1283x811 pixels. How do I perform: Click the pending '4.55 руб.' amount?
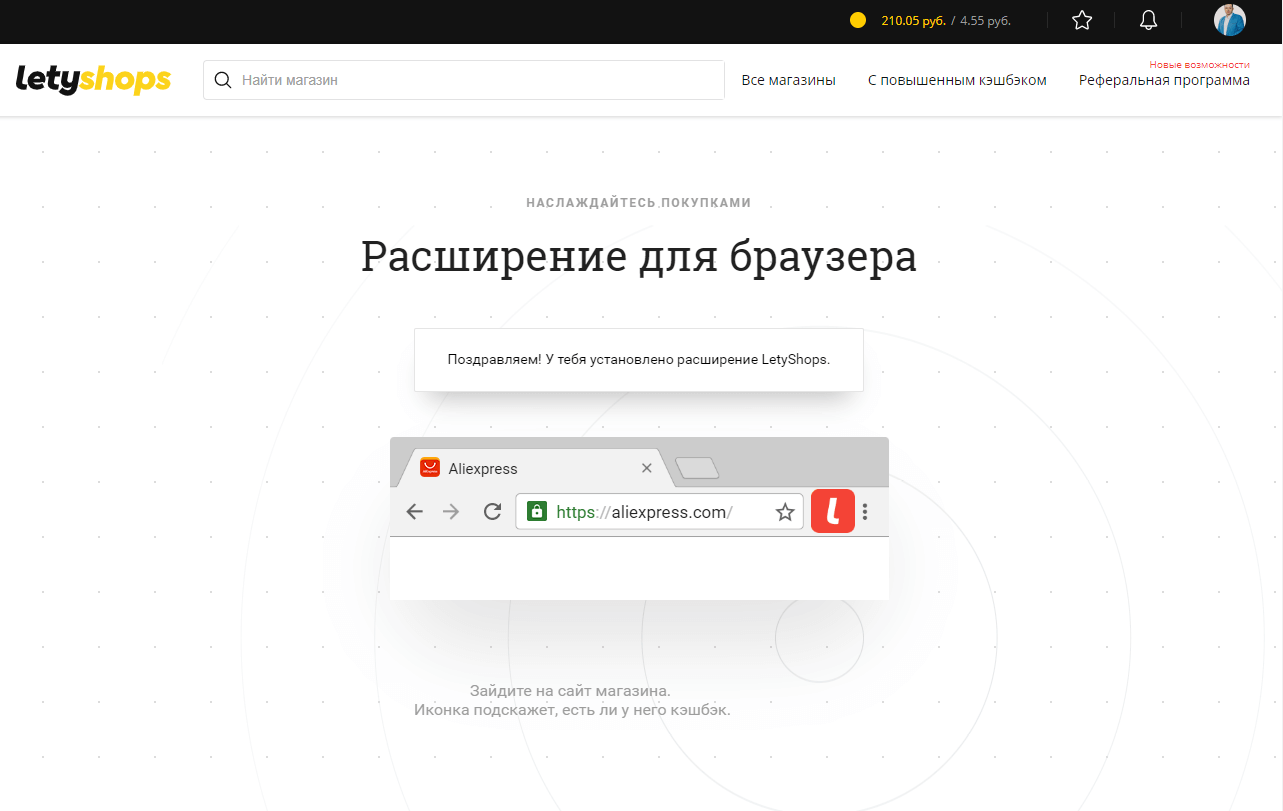(985, 20)
